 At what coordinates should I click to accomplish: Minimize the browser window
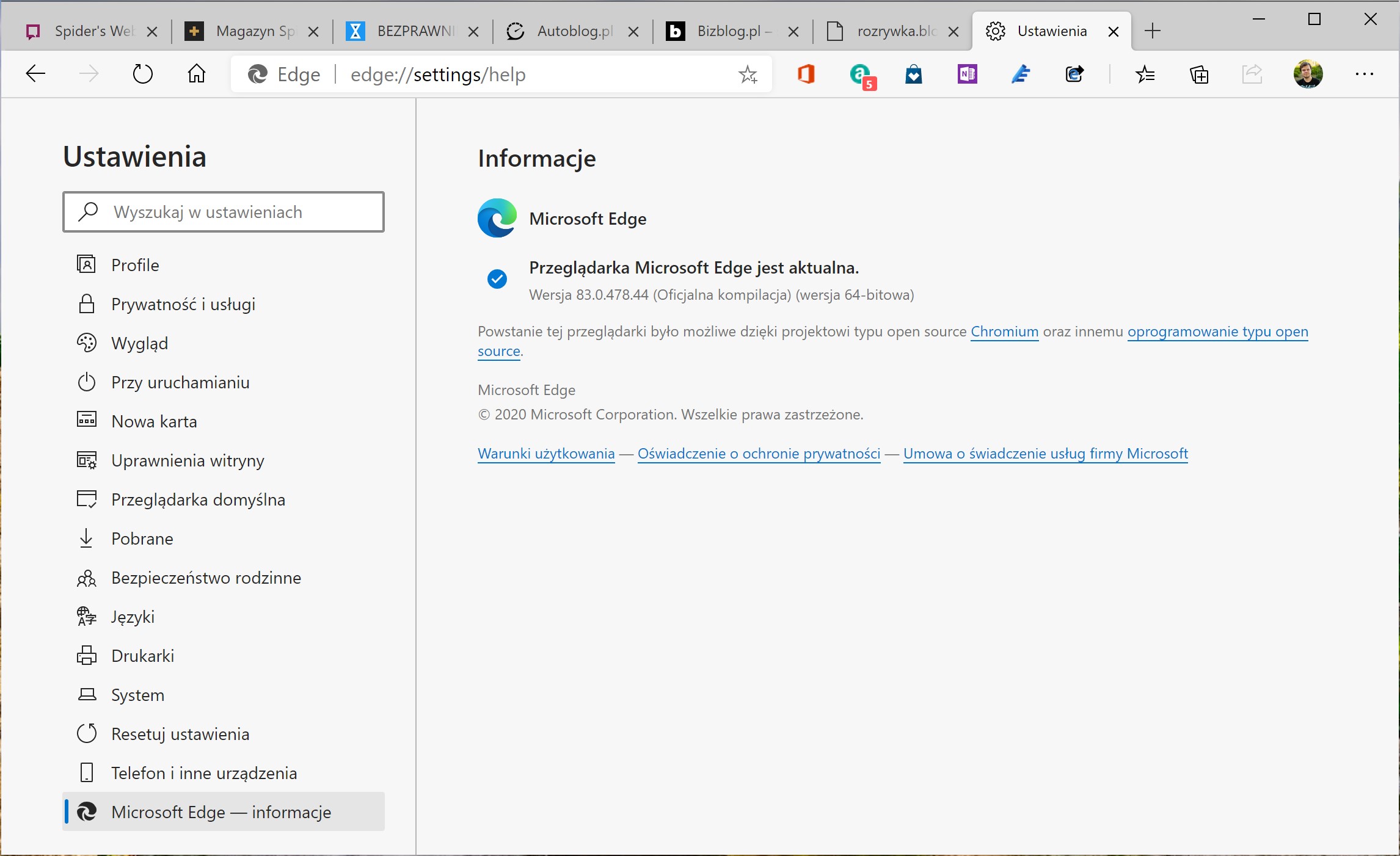coord(1258,20)
